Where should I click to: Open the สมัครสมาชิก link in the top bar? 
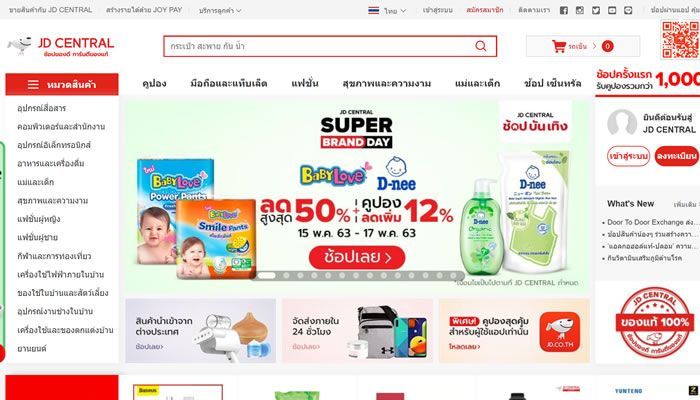pos(484,10)
